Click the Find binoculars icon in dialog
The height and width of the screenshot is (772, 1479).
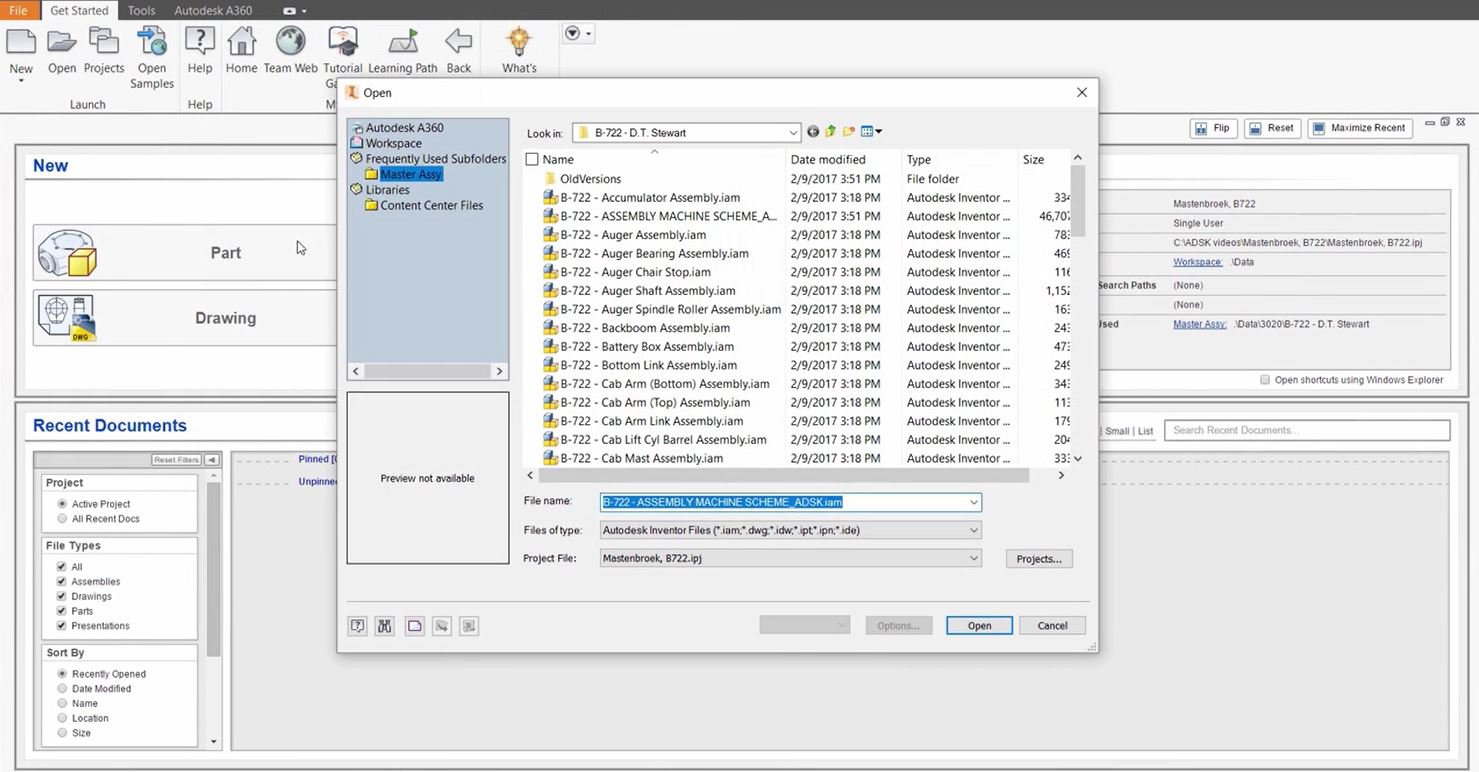tap(385, 626)
